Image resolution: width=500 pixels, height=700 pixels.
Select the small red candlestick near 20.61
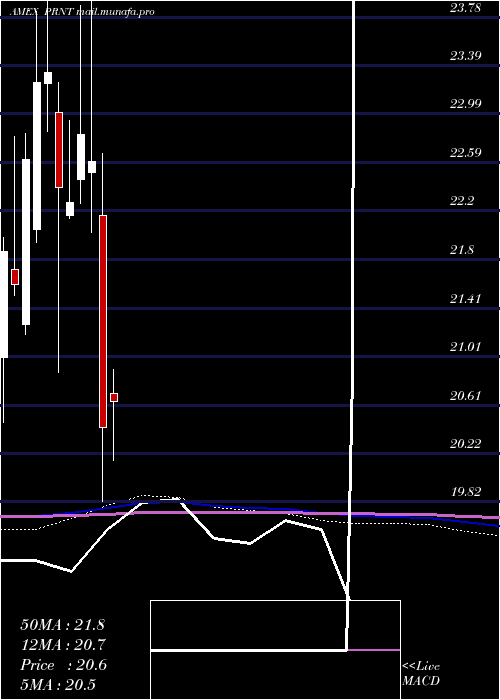click(x=114, y=397)
